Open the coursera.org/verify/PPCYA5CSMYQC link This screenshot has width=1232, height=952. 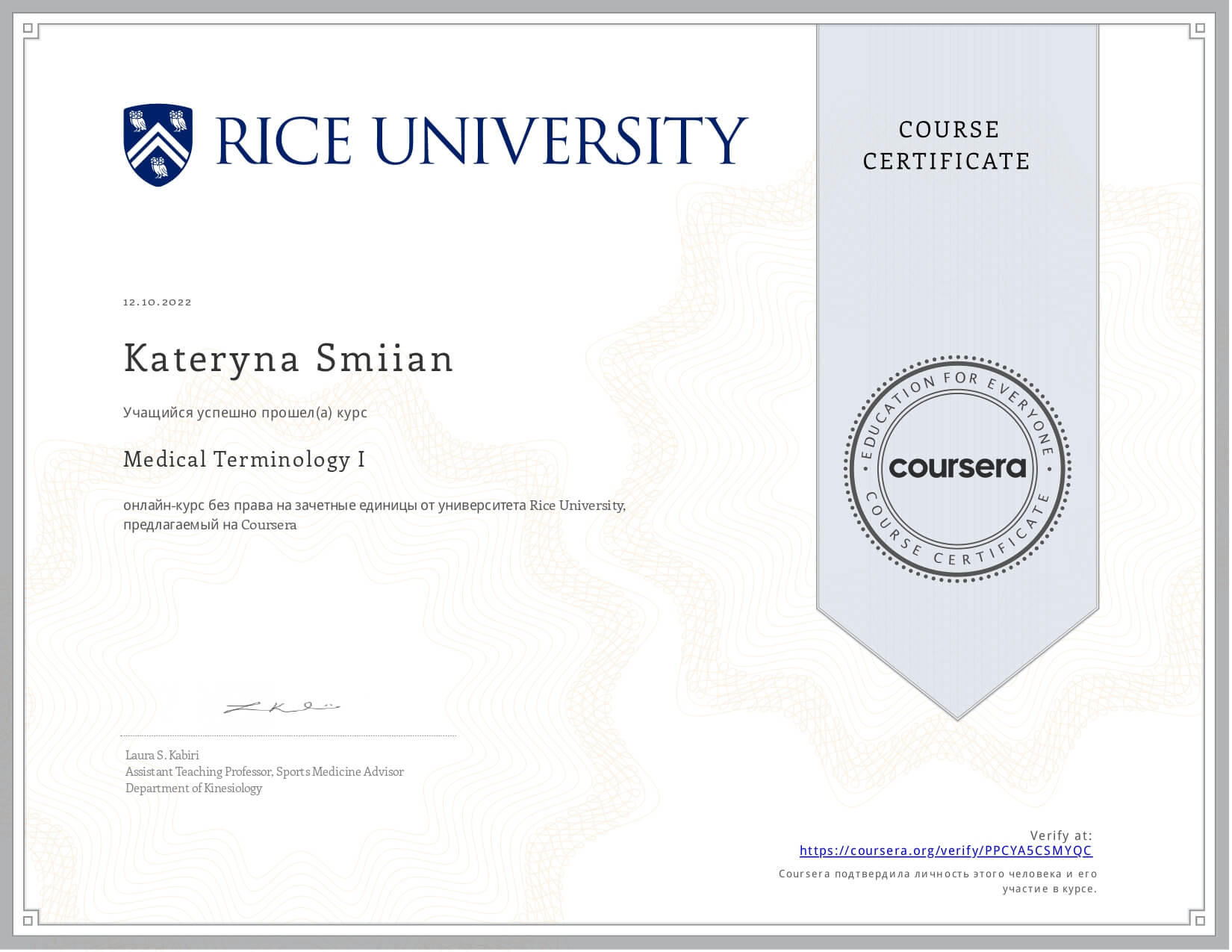click(945, 850)
